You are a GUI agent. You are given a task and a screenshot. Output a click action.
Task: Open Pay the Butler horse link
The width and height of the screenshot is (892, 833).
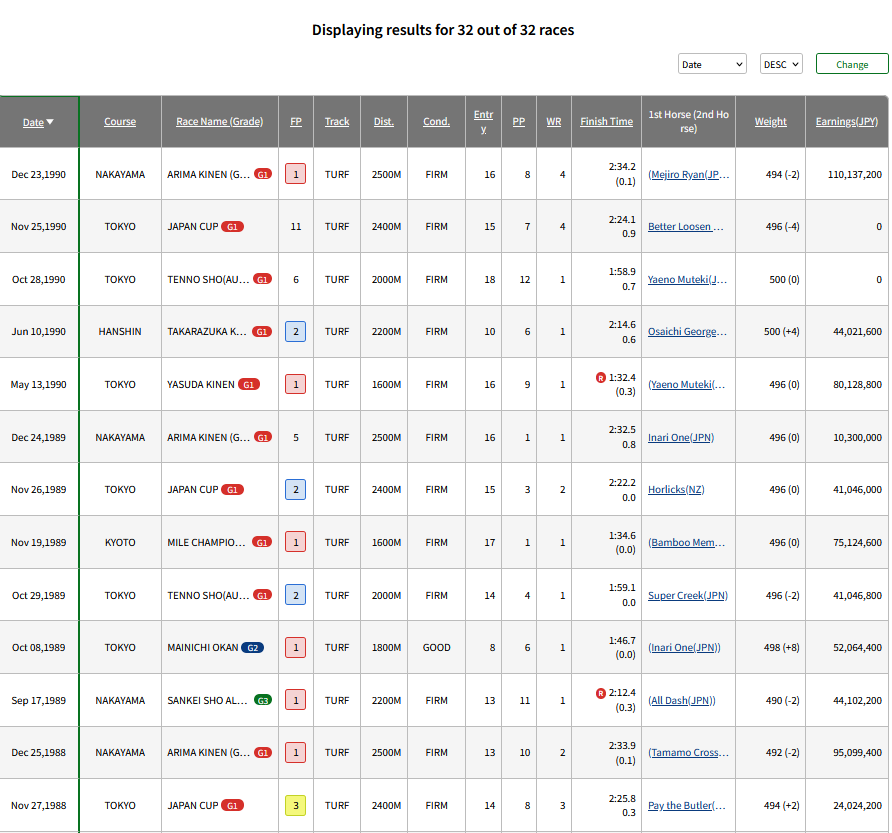tap(687, 805)
